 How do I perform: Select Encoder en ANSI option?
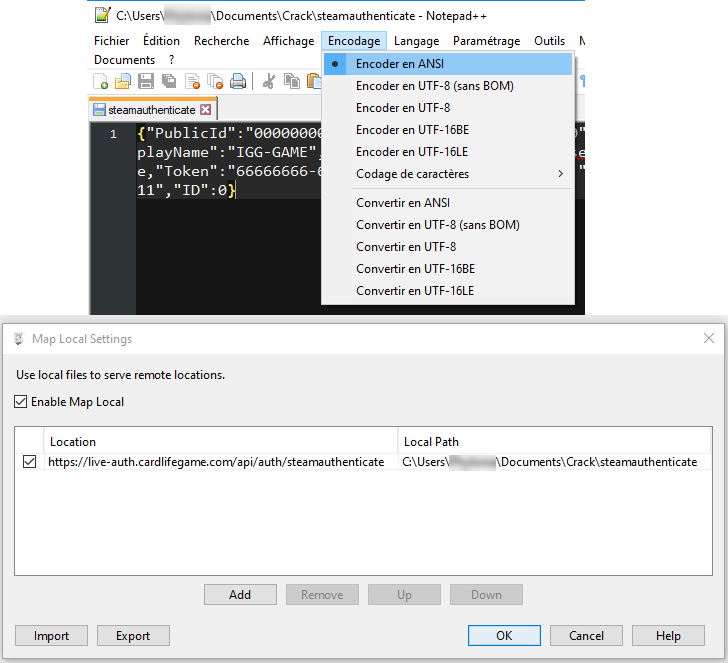pyautogui.click(x=448, y=64)
